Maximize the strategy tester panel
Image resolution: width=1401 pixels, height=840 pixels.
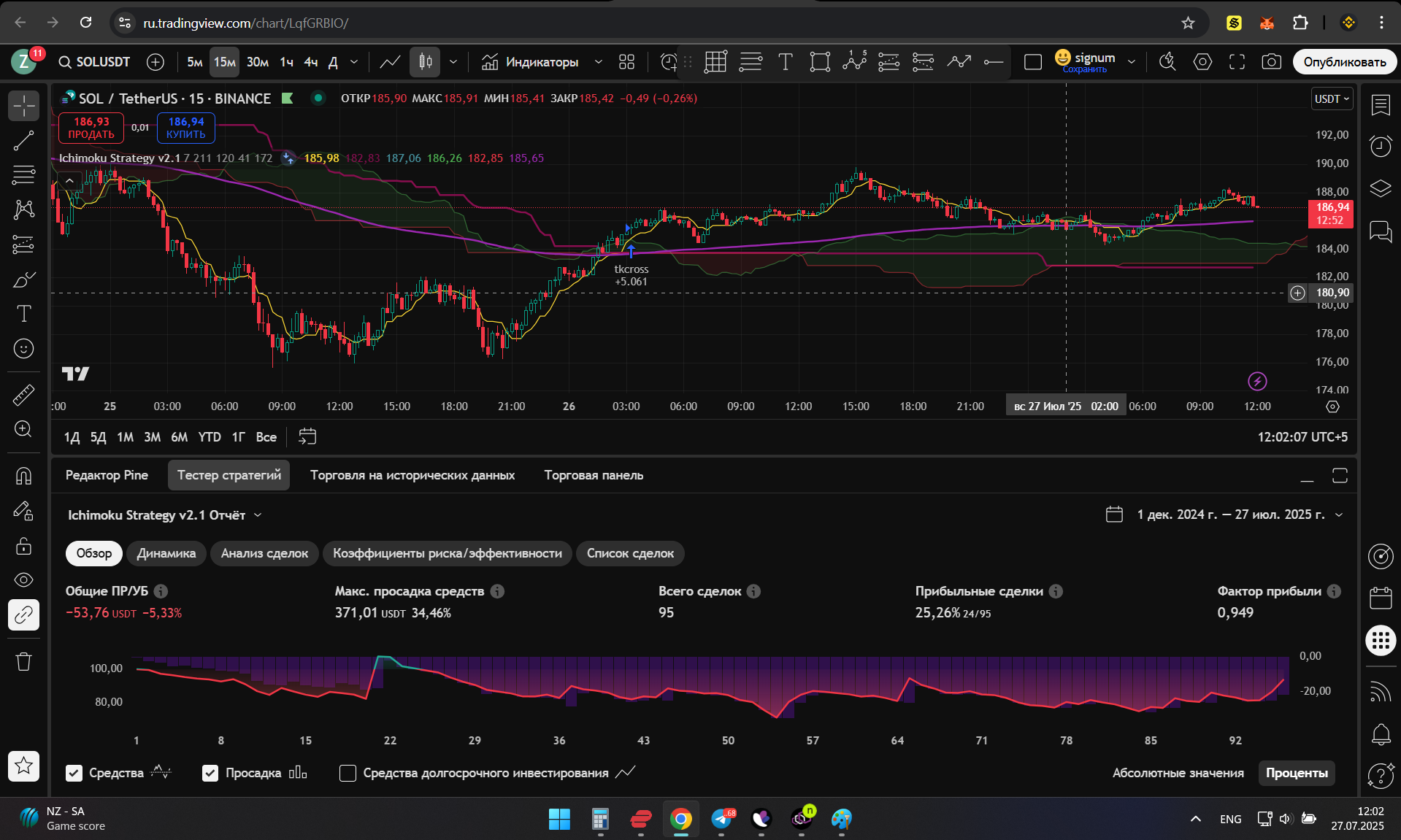tap(1340, 476)
